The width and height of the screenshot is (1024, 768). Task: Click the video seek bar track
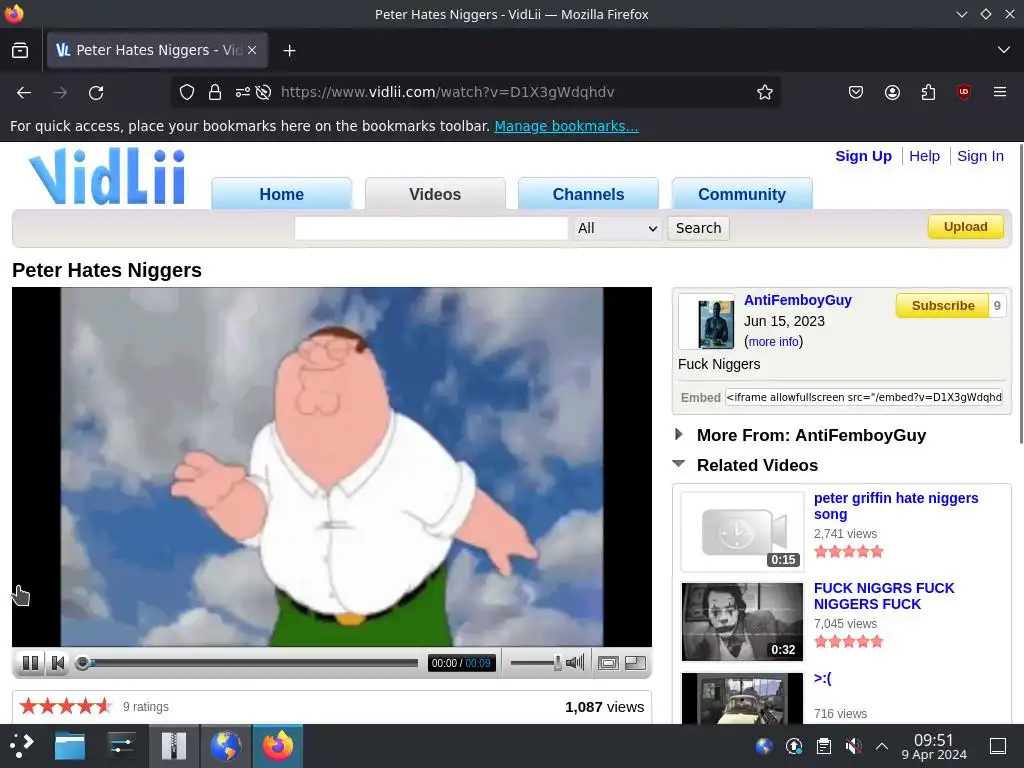(x=248, y=664)
